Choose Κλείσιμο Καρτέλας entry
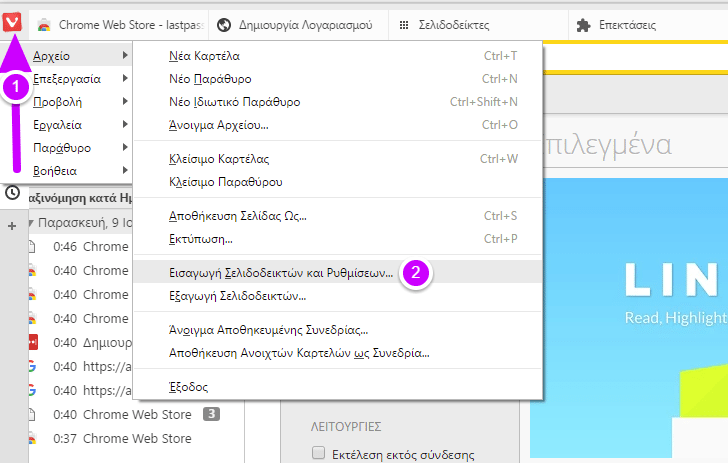Viewport: 728px width, 463px height. [x=338, y=159]
